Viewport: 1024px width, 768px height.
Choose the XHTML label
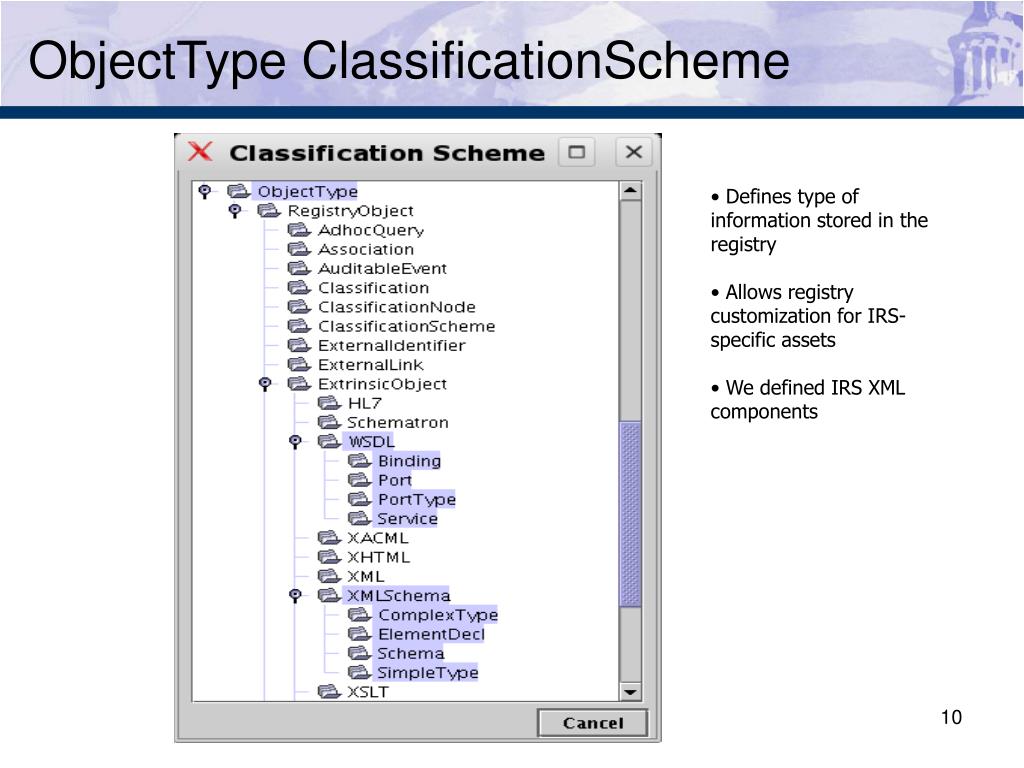coord(379,557)
